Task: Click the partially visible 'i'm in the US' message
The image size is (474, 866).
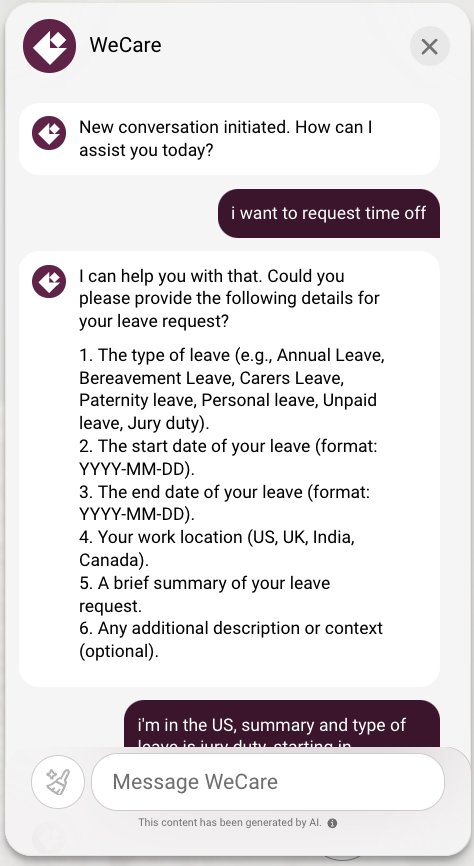Action: coord(282,724)
